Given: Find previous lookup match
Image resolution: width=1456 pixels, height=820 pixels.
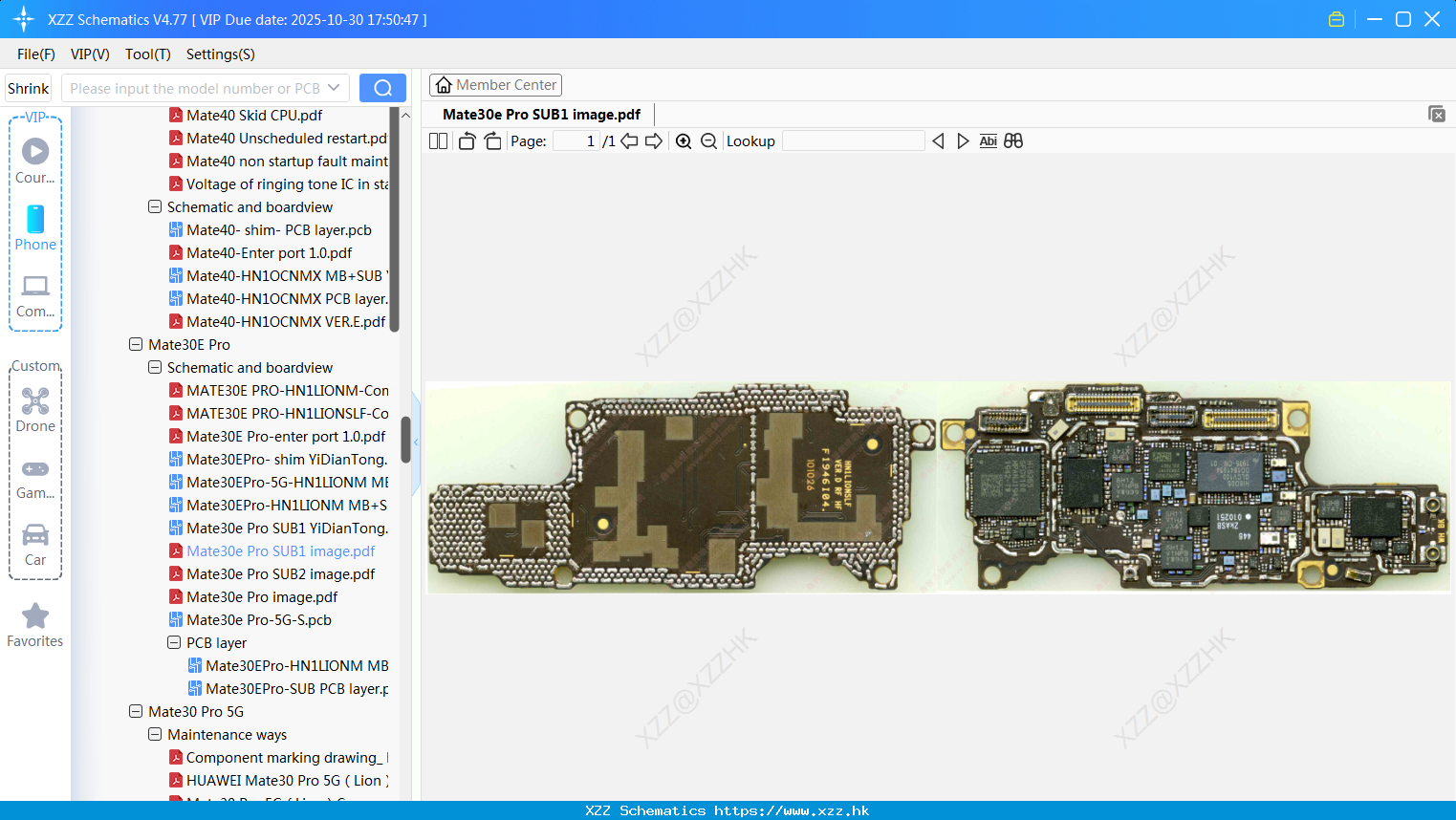Looking at the screenshot, I should pos(938,140).
